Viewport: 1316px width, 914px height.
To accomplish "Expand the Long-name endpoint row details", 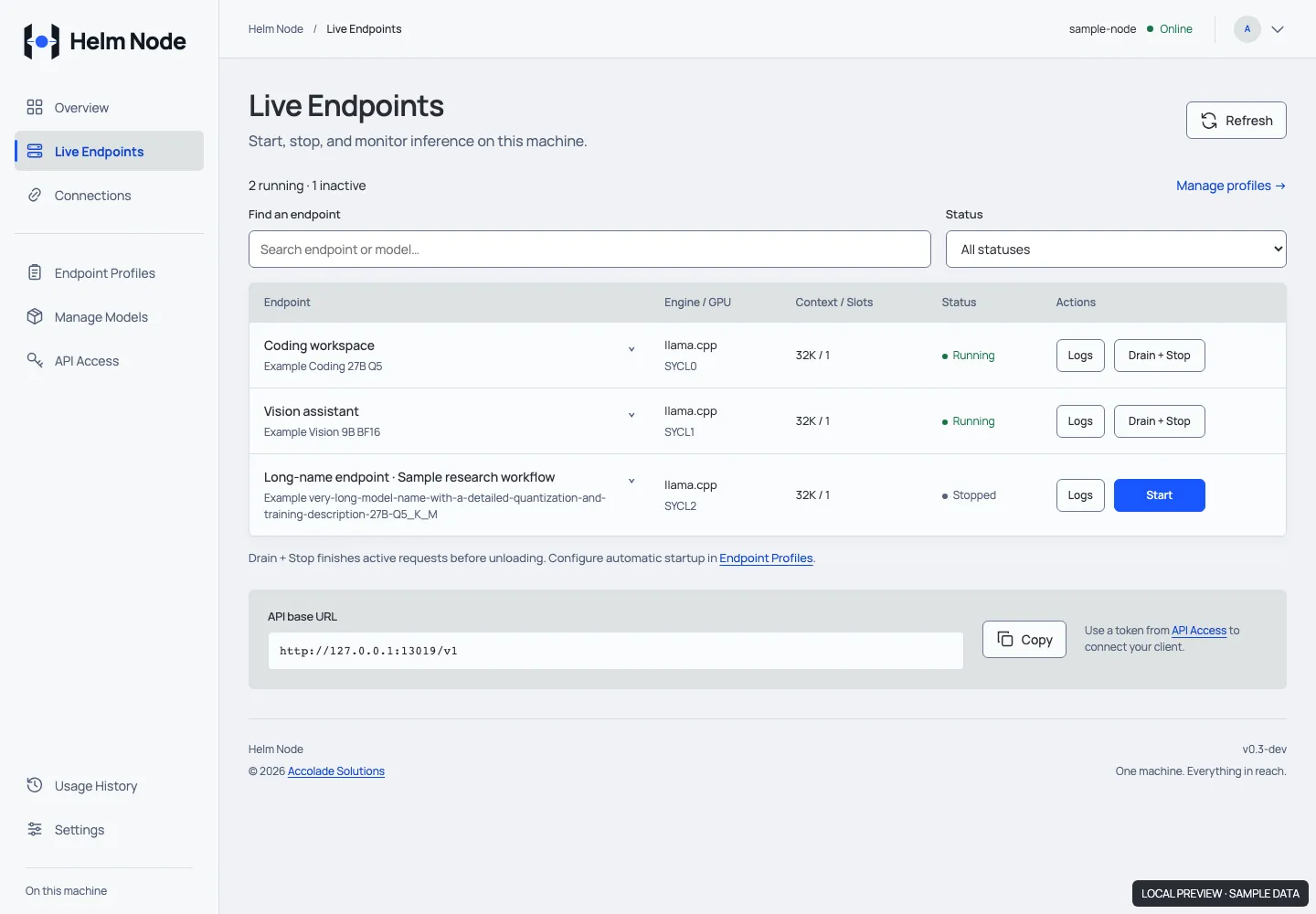I will [x=631, y=481].
